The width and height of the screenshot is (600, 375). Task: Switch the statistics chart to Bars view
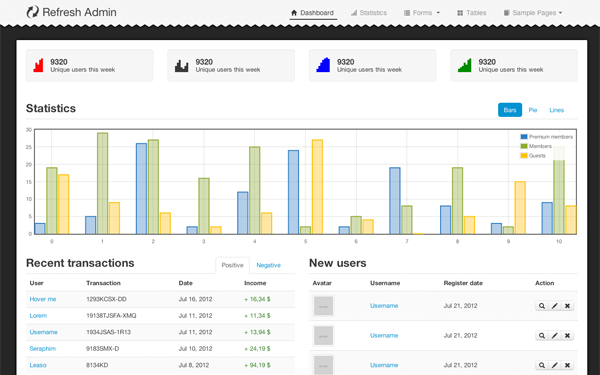tap(510, 110)
